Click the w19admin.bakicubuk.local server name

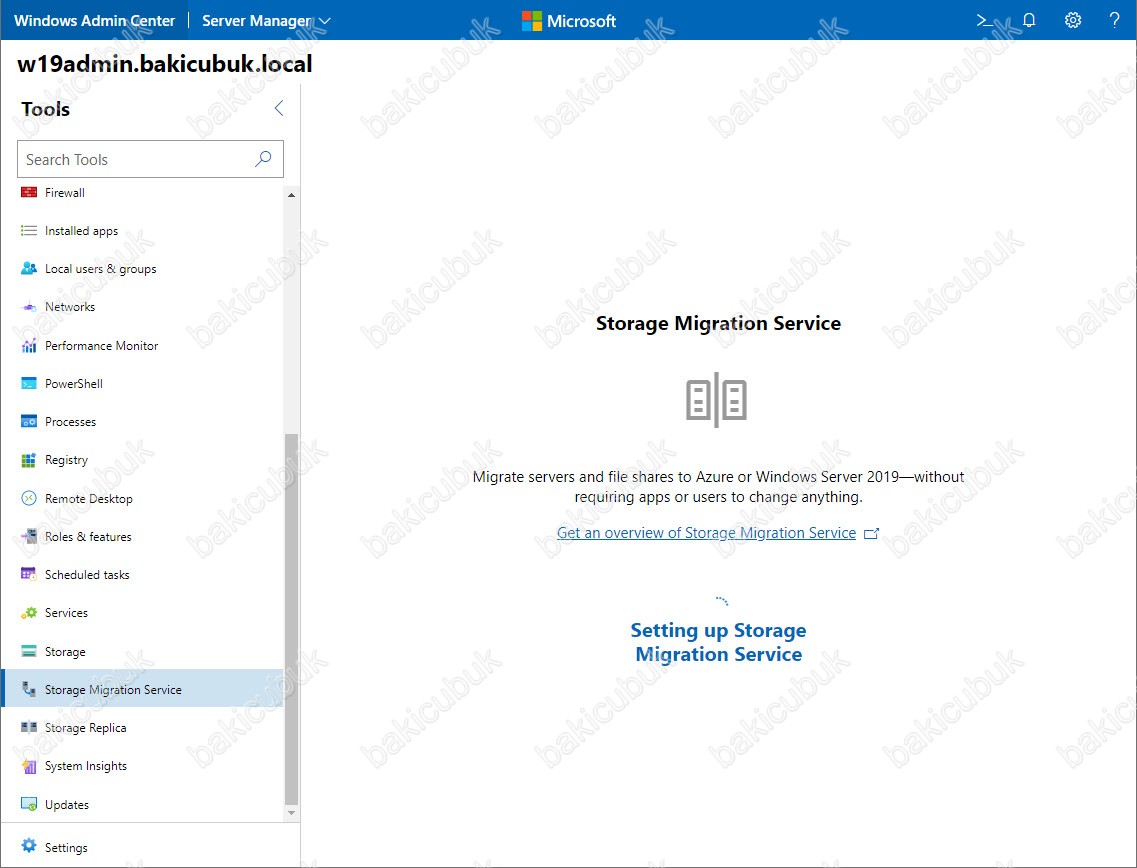click(165, 64)
